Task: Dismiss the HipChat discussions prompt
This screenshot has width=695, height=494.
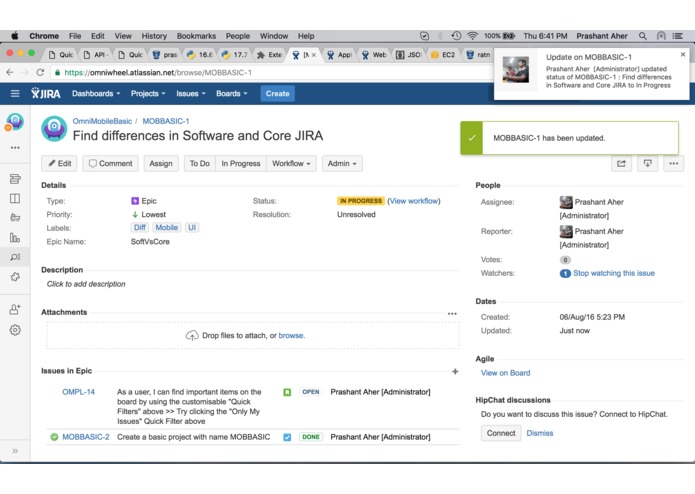Action: (x=539, y=433)
